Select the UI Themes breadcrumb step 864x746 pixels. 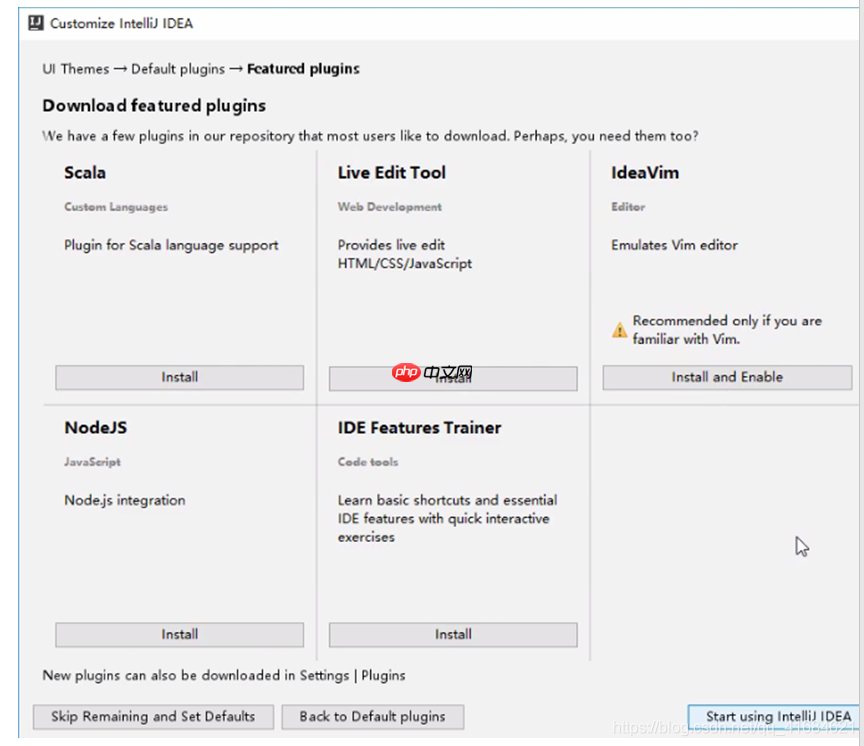click(x=76, y=69)
